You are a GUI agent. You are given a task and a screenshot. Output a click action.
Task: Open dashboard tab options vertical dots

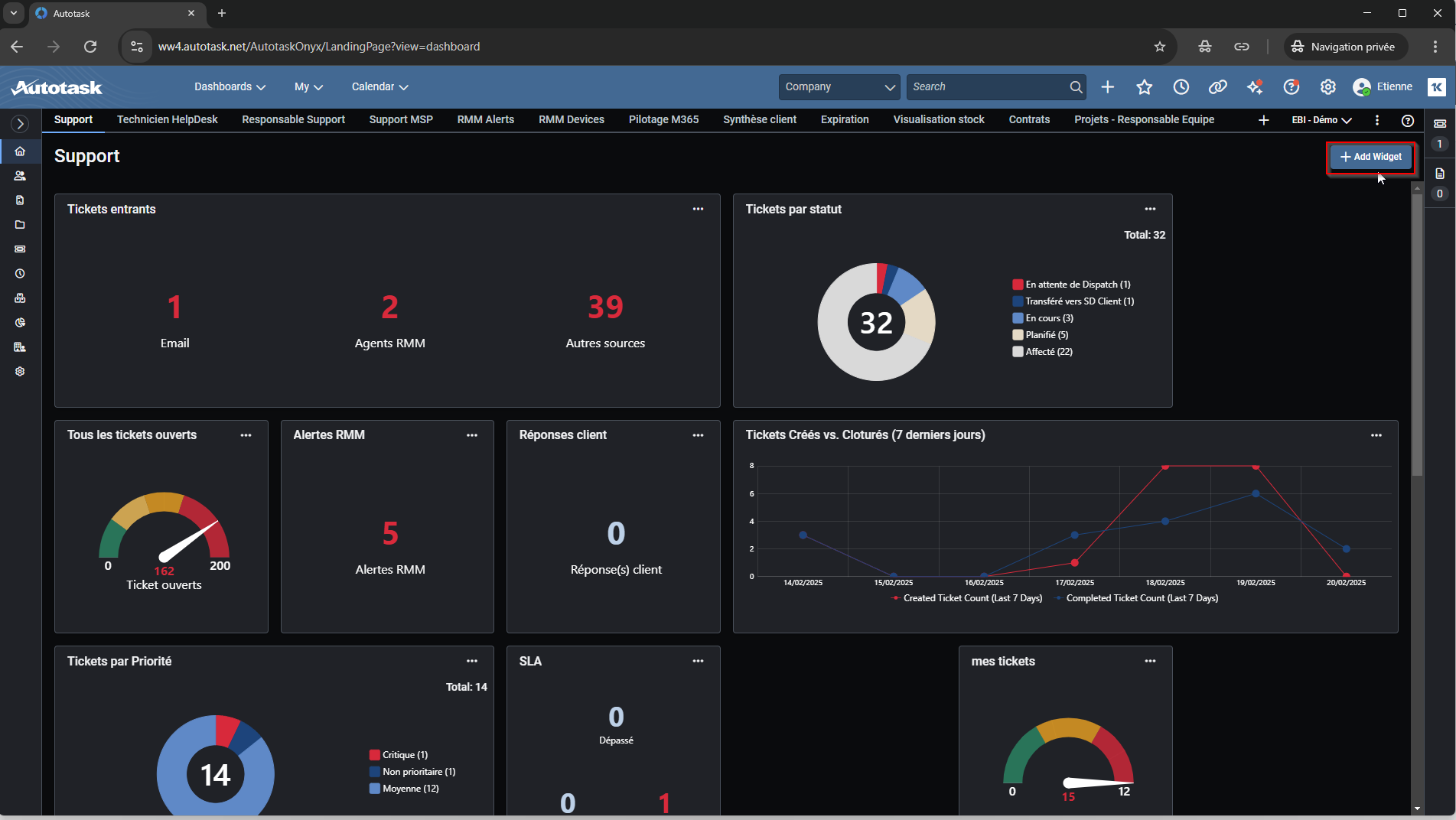coord(1377,120)
